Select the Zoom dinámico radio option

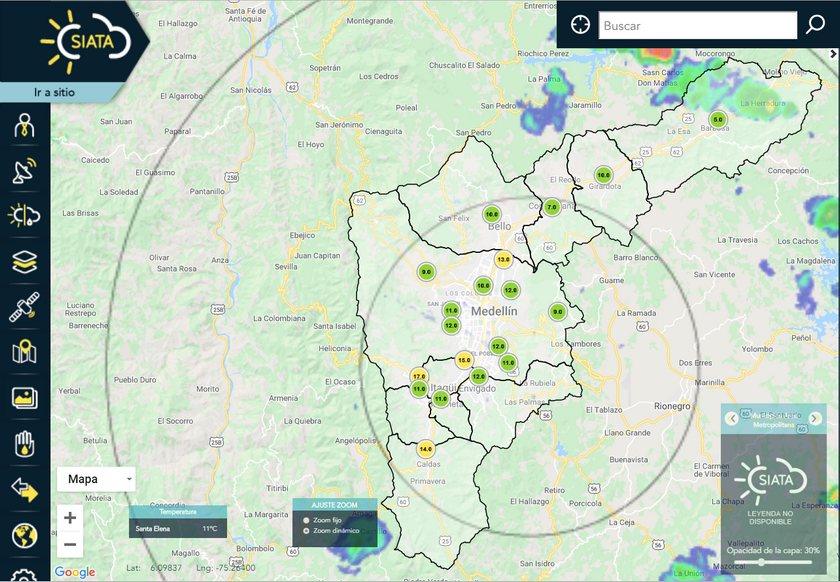(307, 531)
